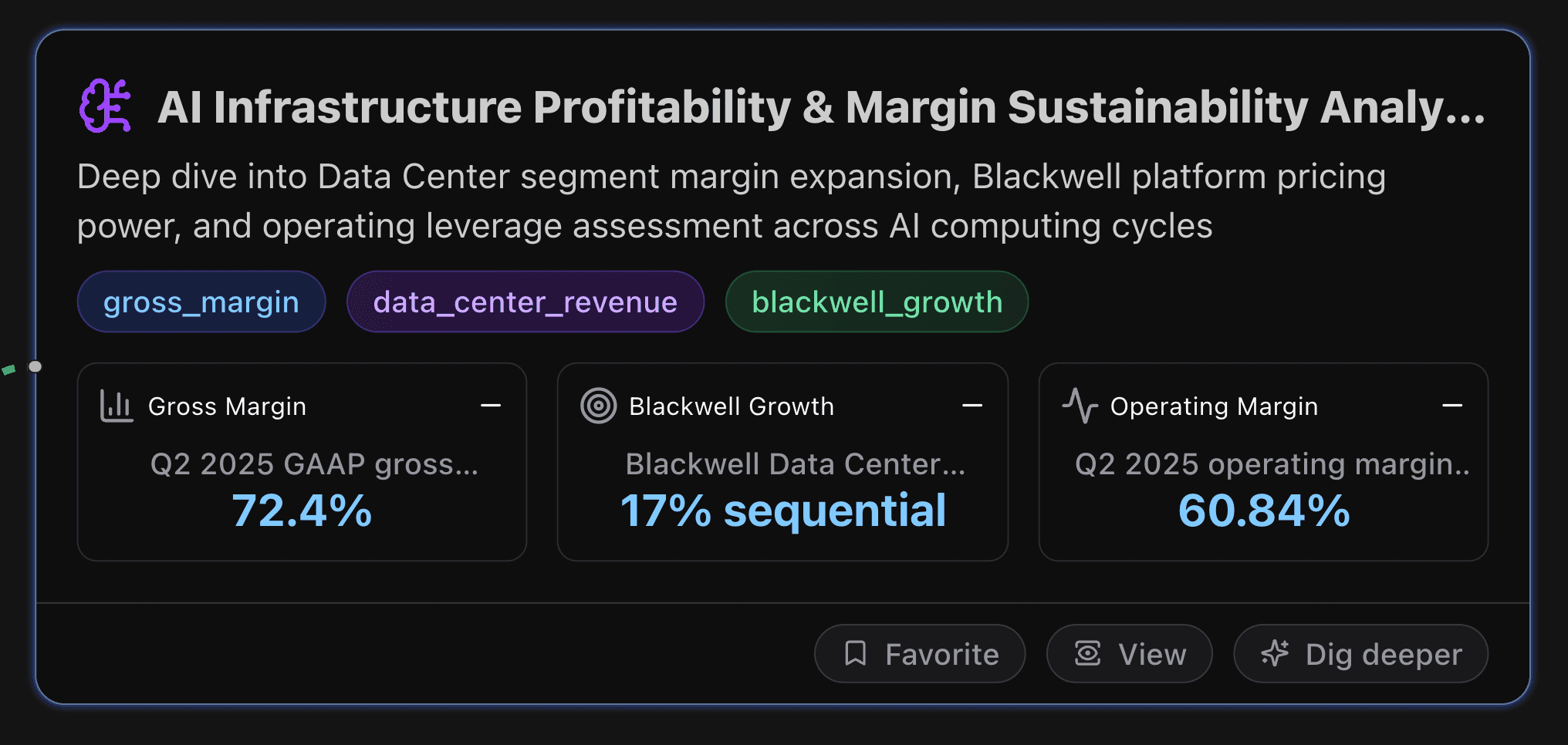Click the bullseye icon on Blackwell Growth card
This screenshot has height=745, width=1568.
(596, 406)
